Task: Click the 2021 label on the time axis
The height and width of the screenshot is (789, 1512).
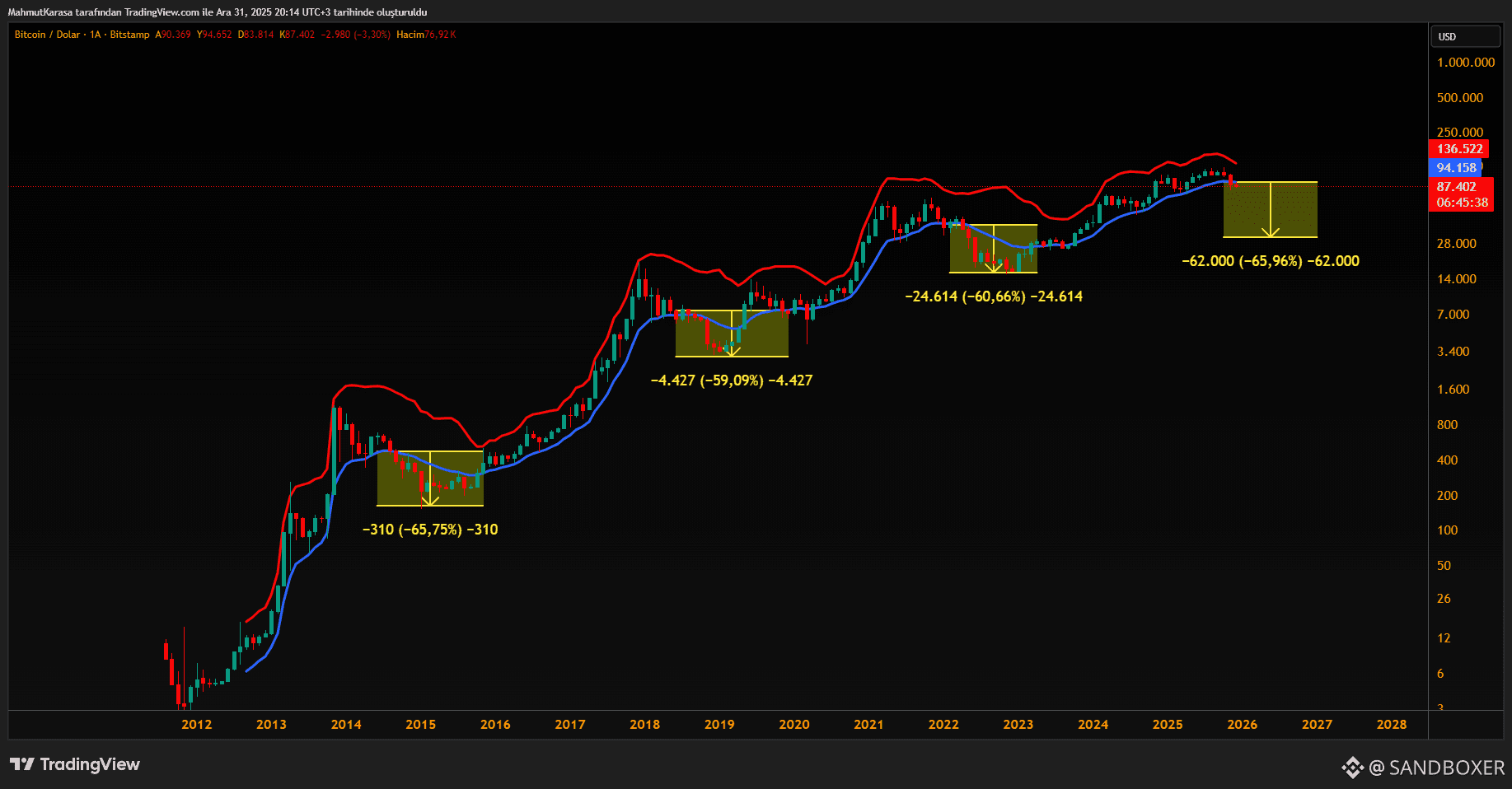Action: coord(868,725)
